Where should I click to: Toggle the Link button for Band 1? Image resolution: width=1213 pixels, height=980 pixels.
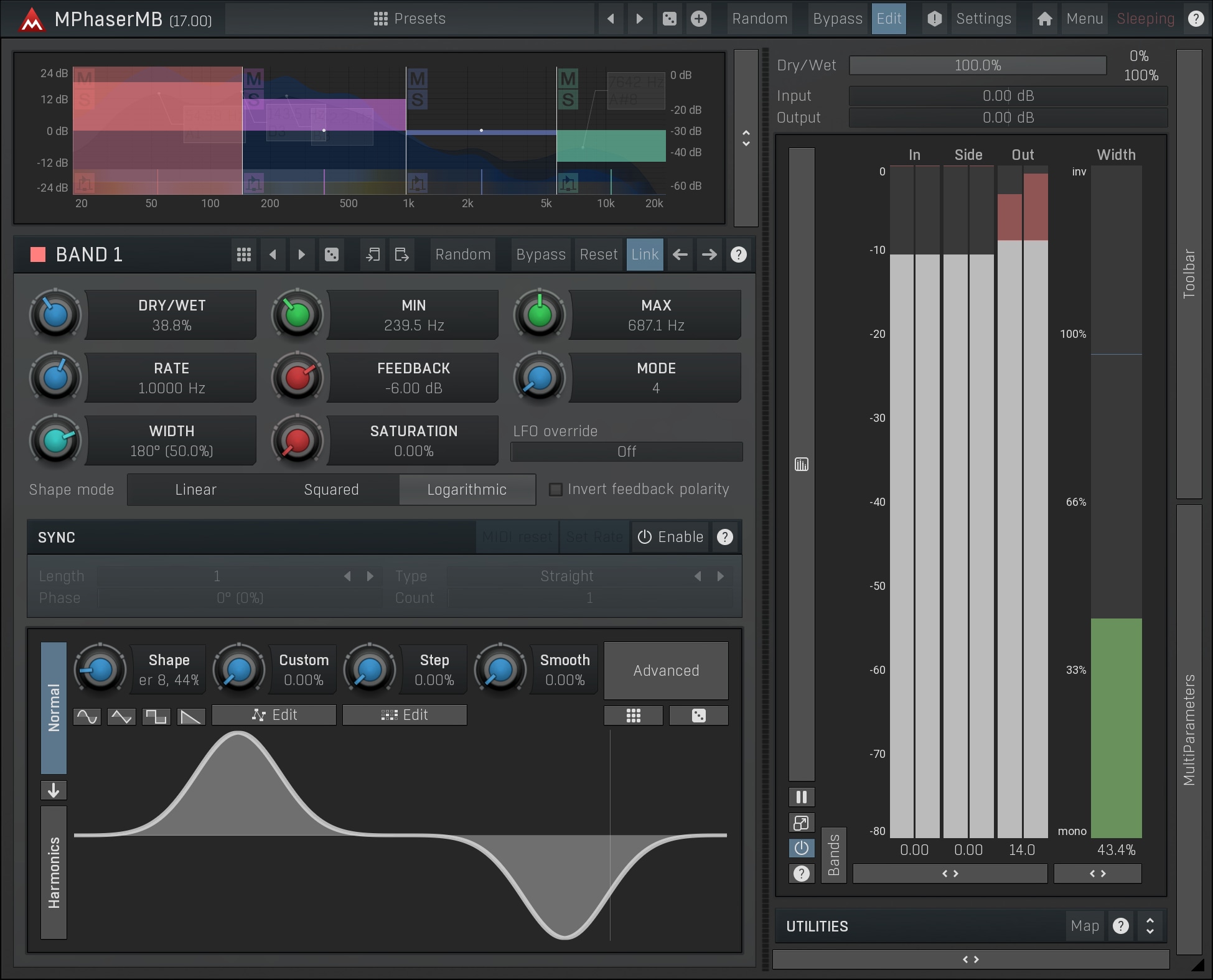click(x=644, y=254)
